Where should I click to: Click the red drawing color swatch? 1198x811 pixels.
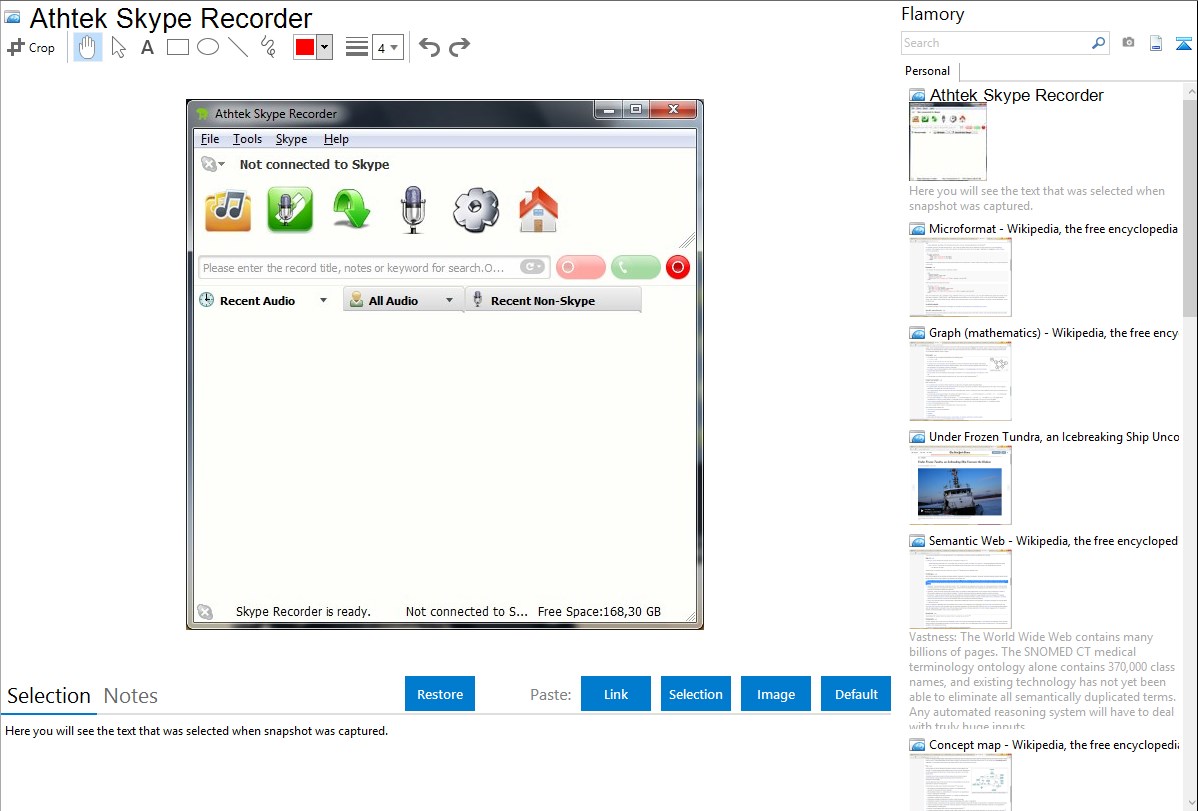(305, 47)
